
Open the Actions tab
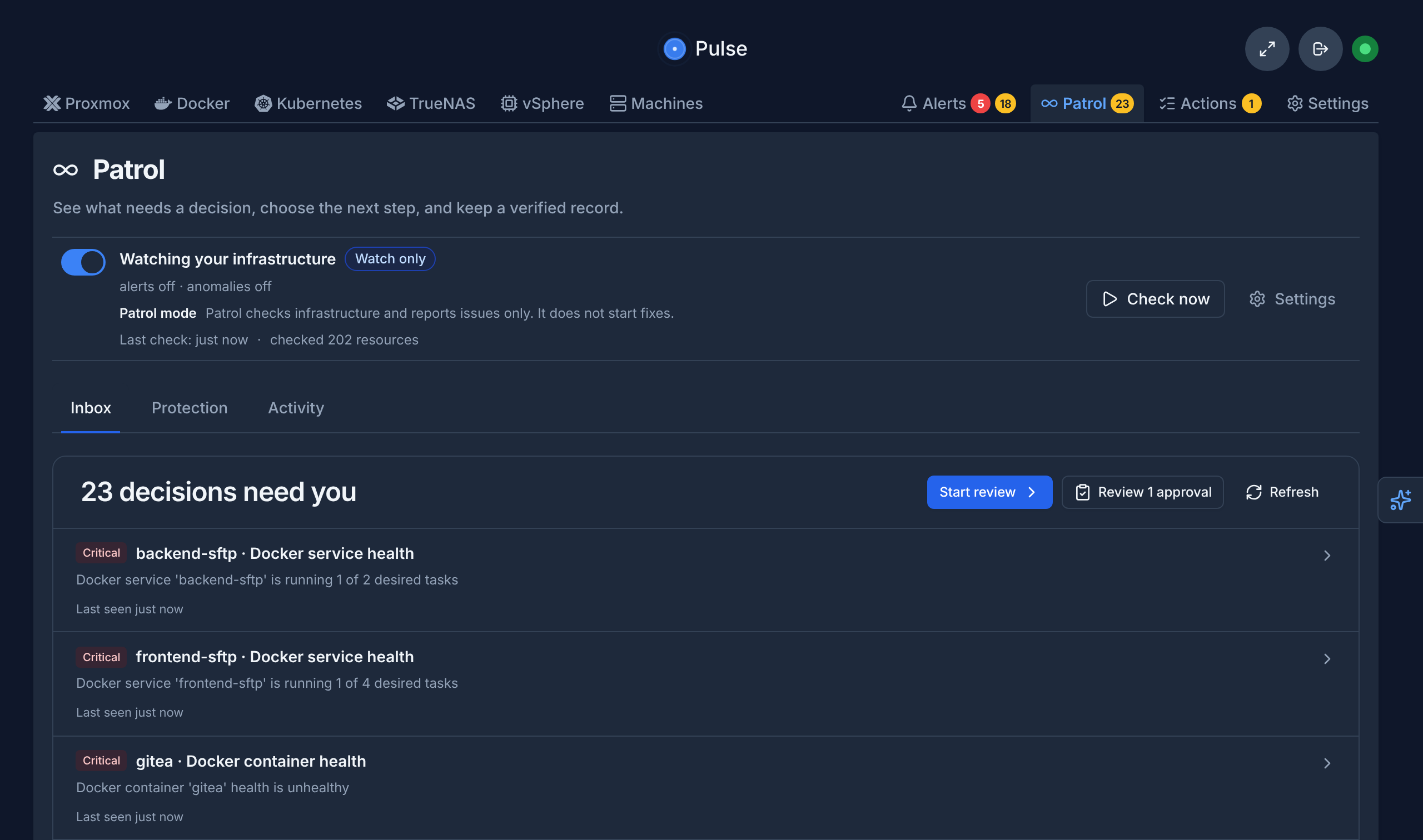1210,103
